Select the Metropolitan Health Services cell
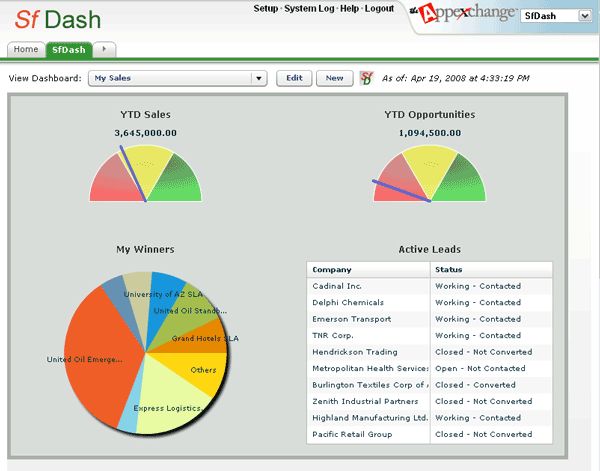Image resolution: width=600 pixels, height=471 pixels. pyautogui.click(x=368, y=368)
